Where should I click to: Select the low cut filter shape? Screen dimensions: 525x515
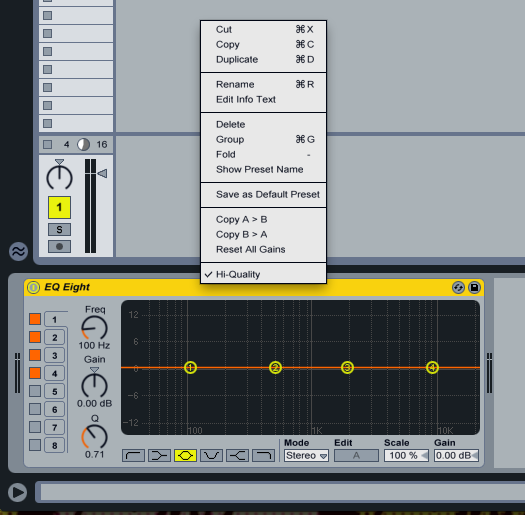click(133, 455)
